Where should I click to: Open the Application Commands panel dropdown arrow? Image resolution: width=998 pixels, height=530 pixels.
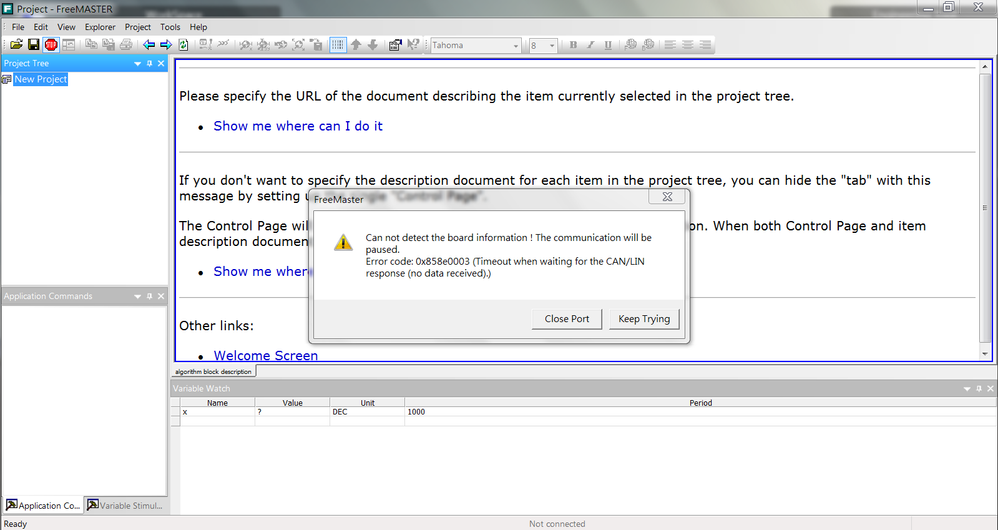click(137, 296)
